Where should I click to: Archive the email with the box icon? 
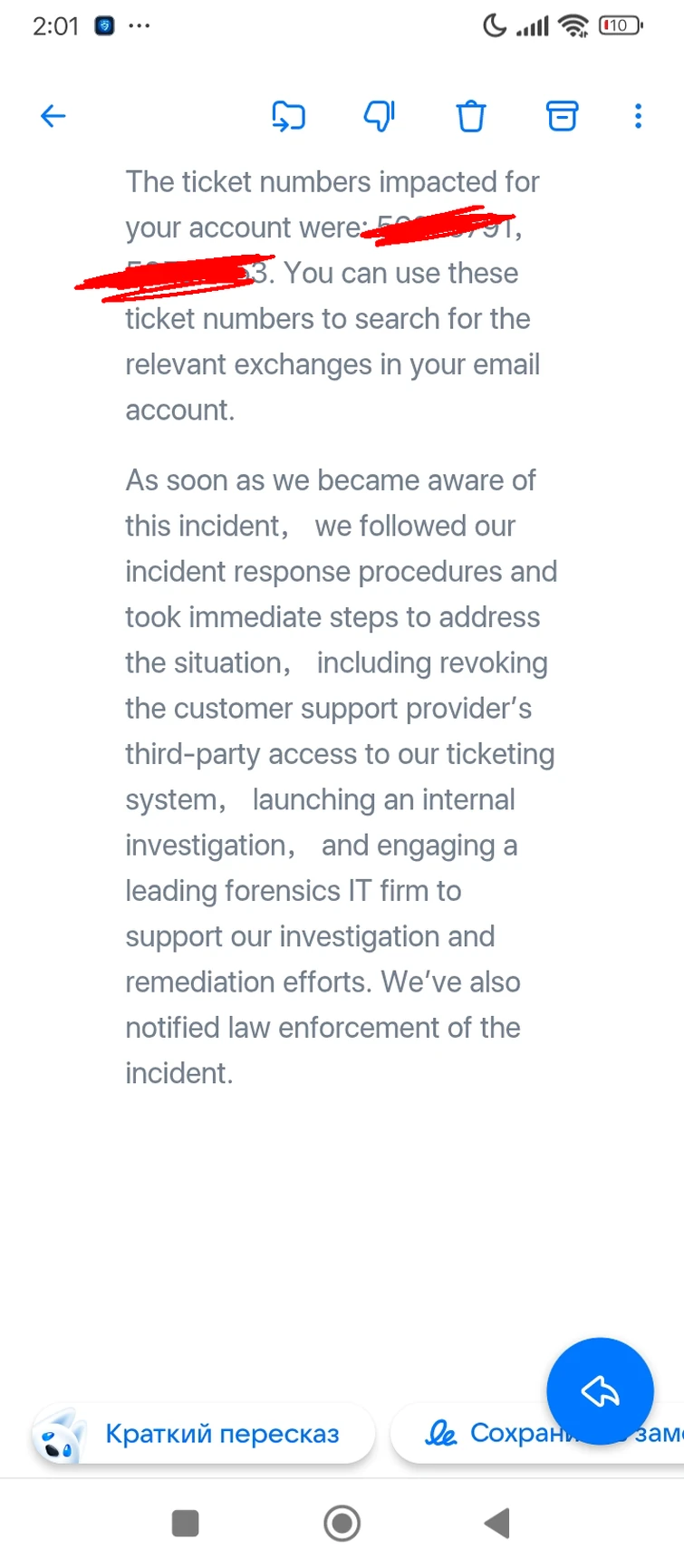562,116
